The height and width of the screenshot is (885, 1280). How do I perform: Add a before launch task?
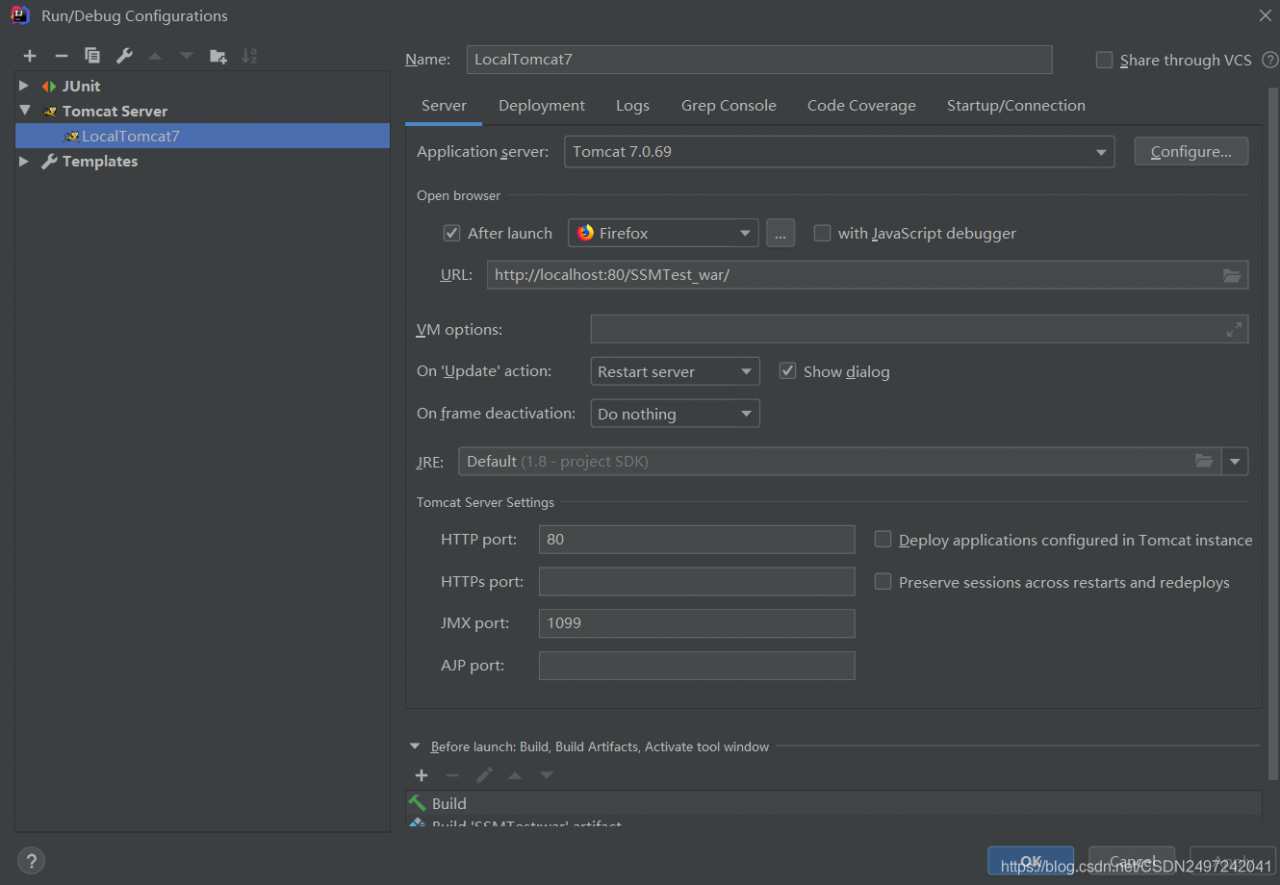[422, 775]
